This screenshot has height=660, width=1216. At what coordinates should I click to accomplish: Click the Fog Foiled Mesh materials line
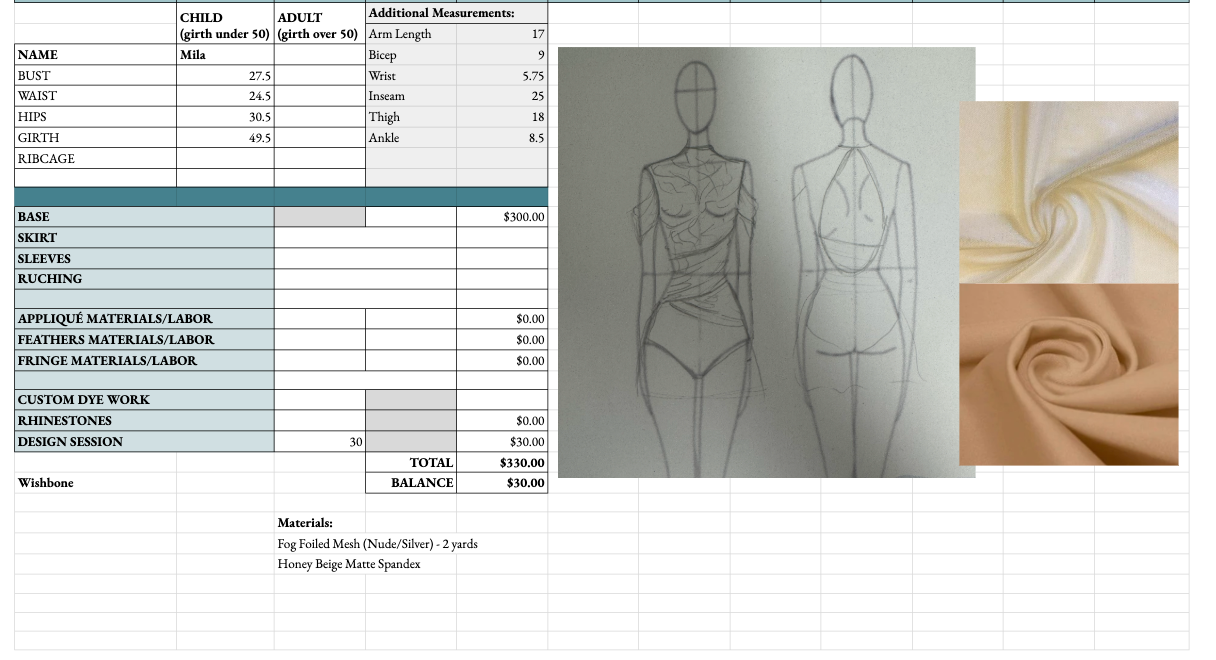(x=377, y=544)
